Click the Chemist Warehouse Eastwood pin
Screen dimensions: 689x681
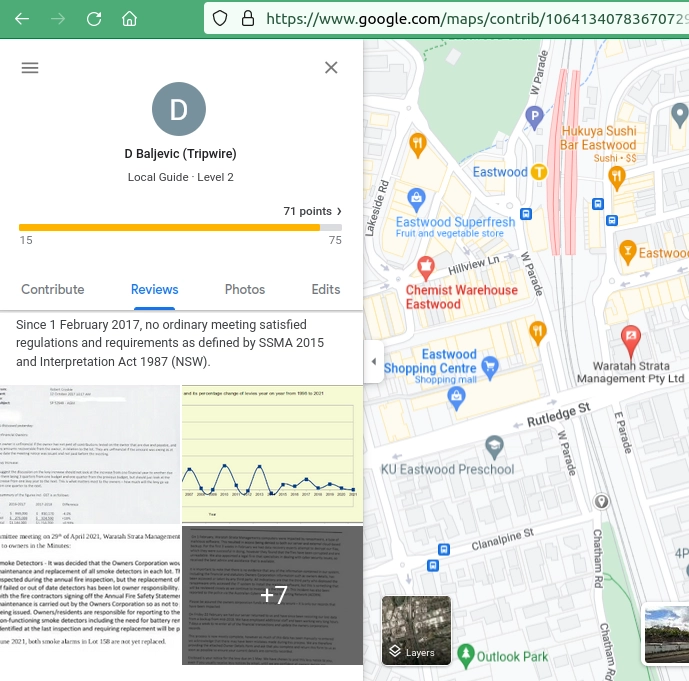425,268
